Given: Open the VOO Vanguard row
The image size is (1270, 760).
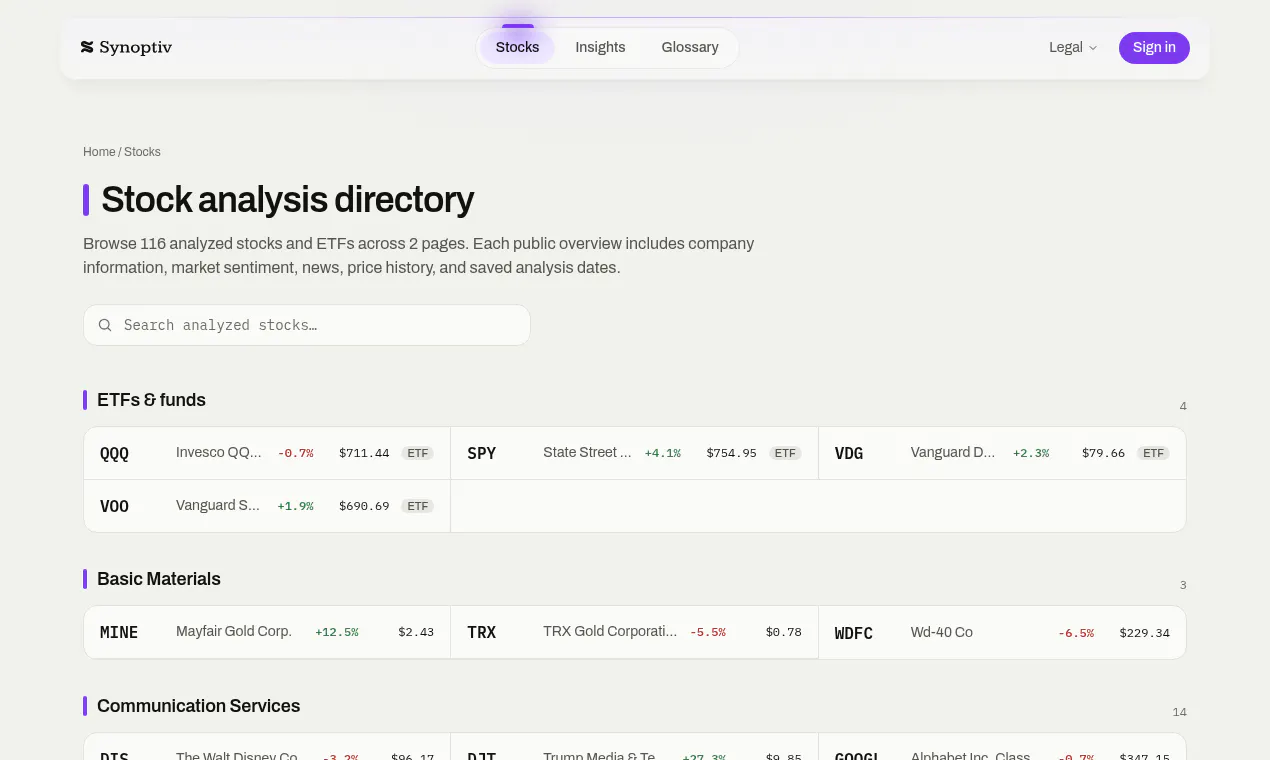Looking at the screenshot, I should pyautogui.click(x=267, y=506).
